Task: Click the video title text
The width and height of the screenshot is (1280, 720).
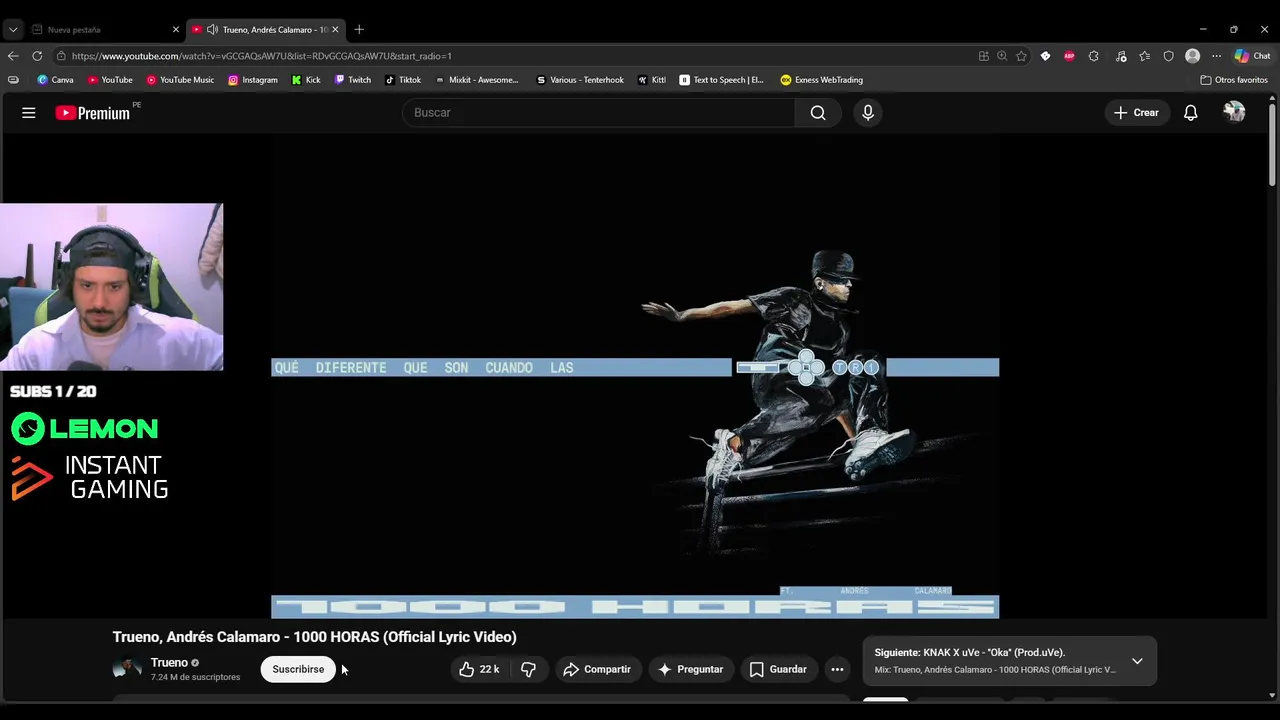Action: coord(314,637)
